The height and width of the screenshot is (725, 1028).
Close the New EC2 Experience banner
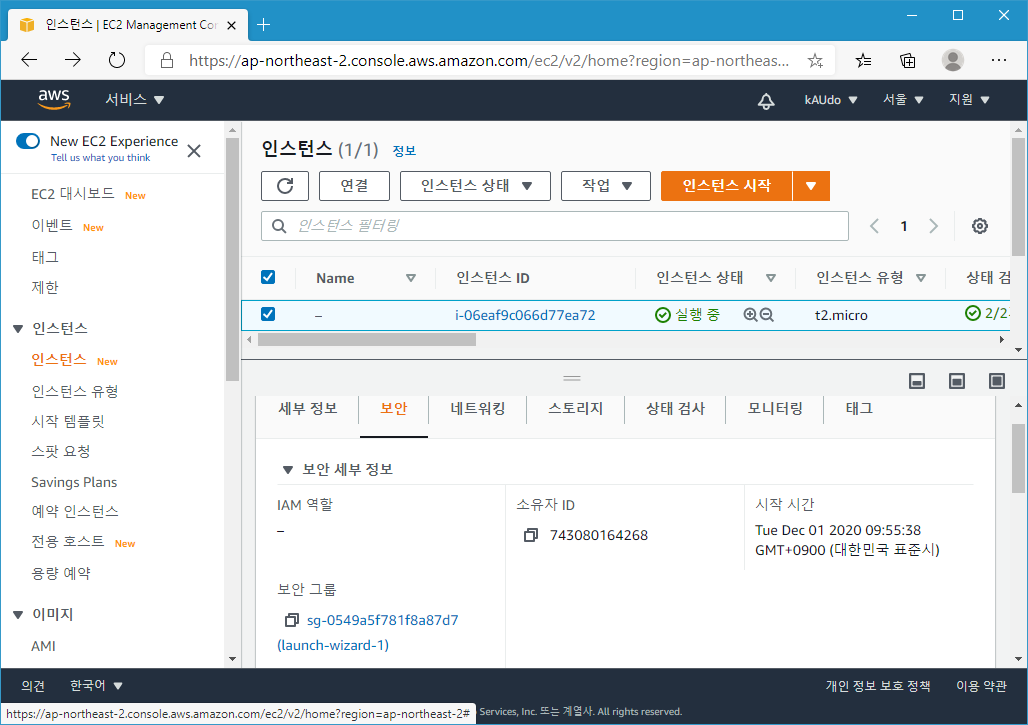(x=194, y=151)
